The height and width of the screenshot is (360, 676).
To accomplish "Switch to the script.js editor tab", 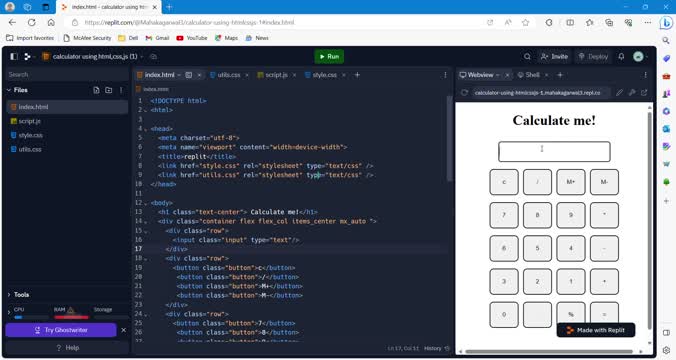I will pyautogui.click(x=276, y=75).
